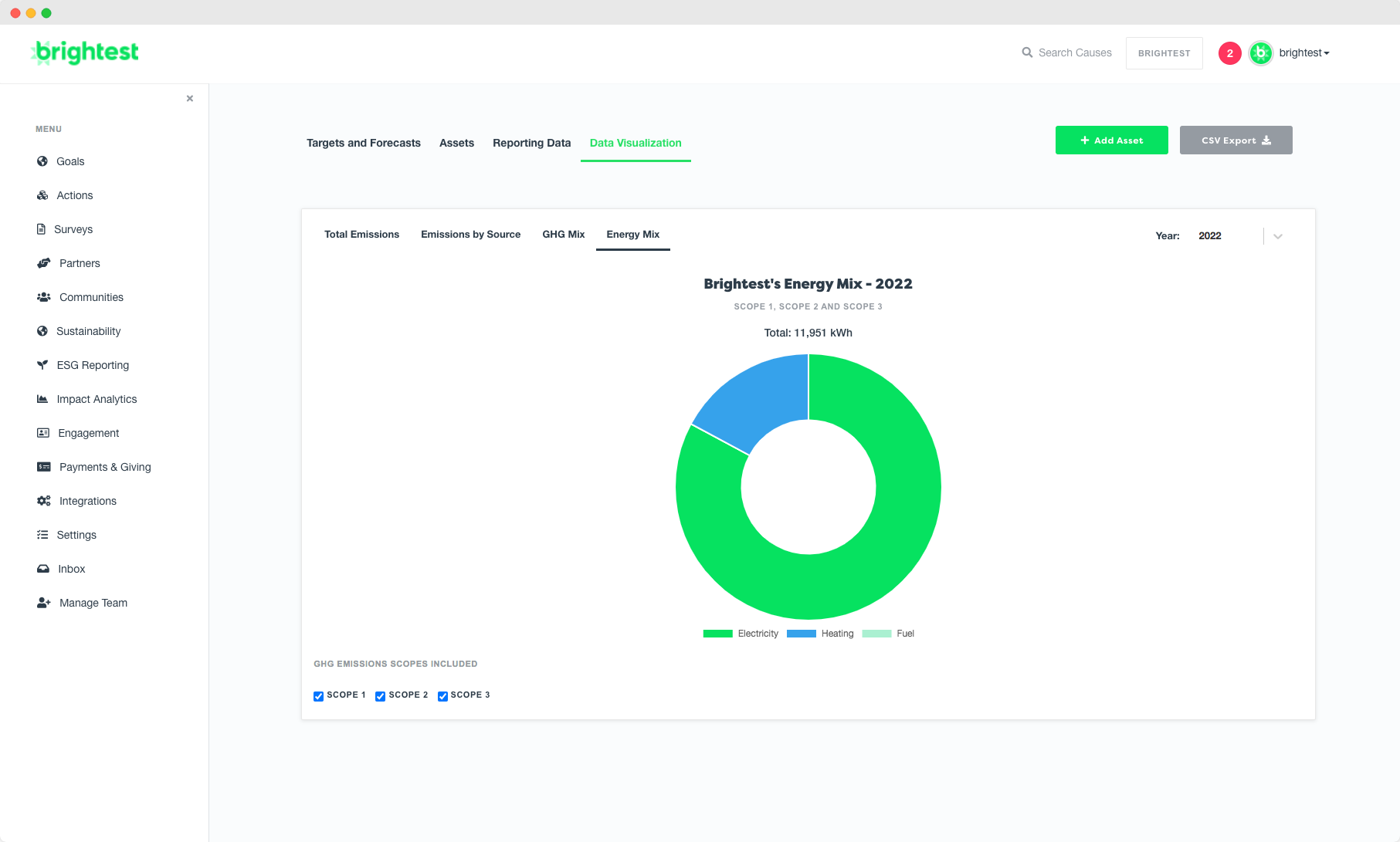The height and width of the screenshot is (842, 1400).
Task: Uncheck the SCOPE 2 checkbox
Action: tap(380, 696)
